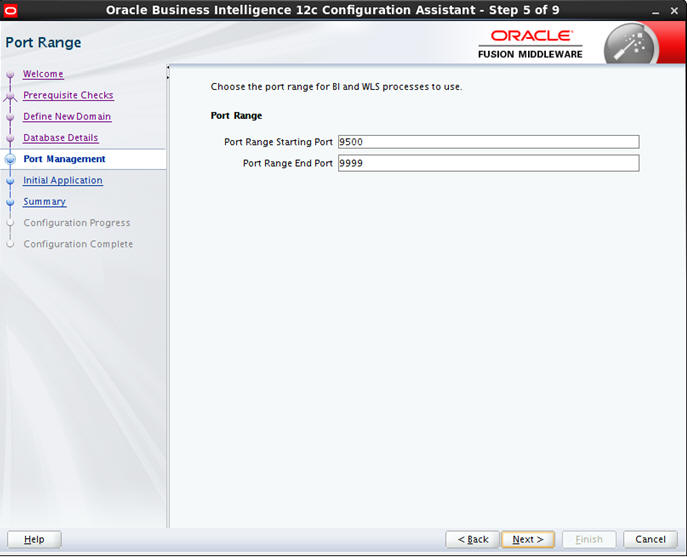Click the Configuration Progress step label
The image size is (687, 557).
pyautogui.click(x=77, y=223)
